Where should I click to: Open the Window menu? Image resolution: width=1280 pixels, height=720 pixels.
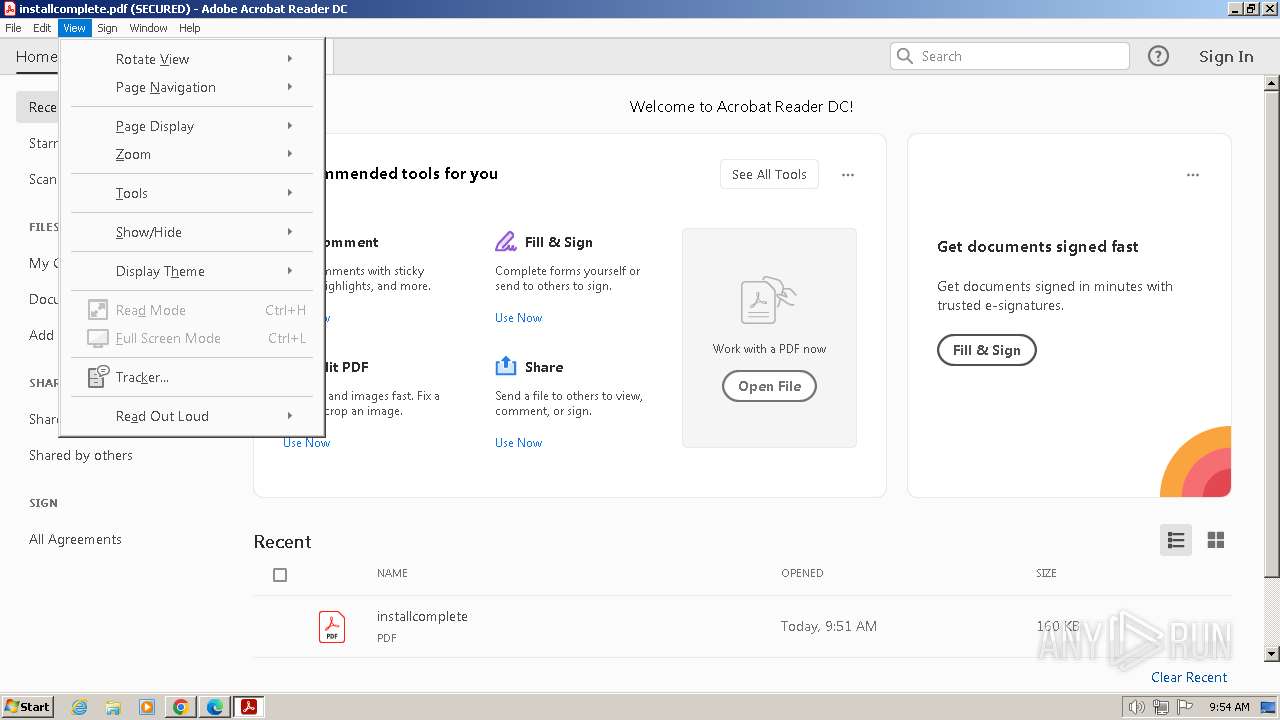point(148,28)
